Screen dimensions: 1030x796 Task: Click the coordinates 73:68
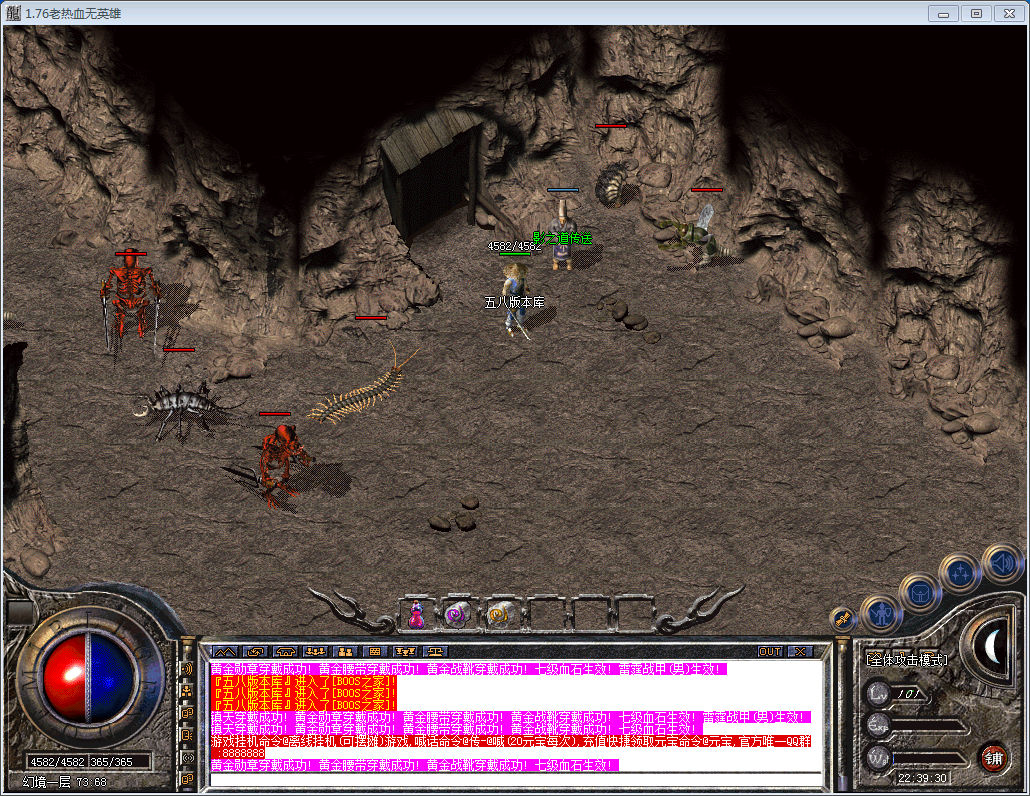pos(91,782)
